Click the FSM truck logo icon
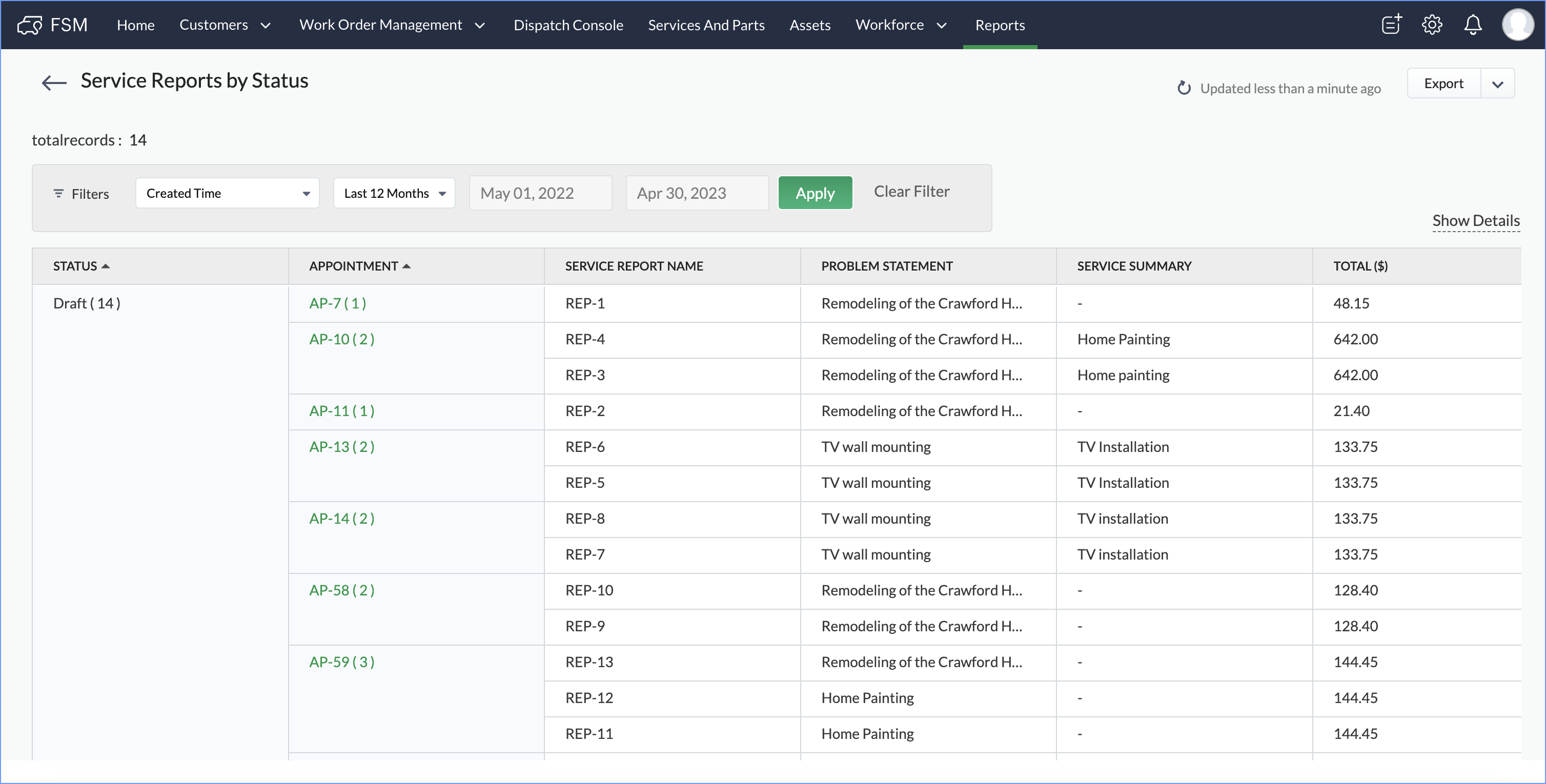Image resolution: width=1546 pixels, height=784 pixels. (29, 25)
